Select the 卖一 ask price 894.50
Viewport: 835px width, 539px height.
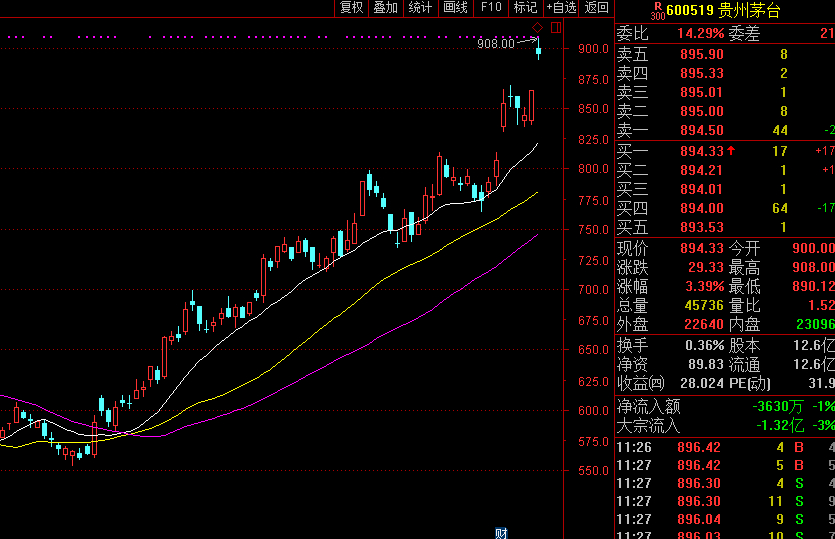click(x=701, y=130)
